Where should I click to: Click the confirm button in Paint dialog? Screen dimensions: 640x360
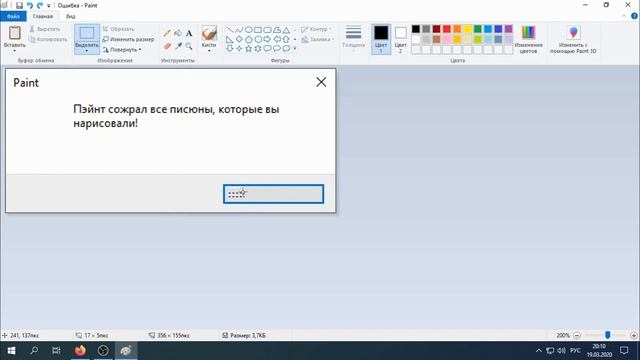[273, 194]
